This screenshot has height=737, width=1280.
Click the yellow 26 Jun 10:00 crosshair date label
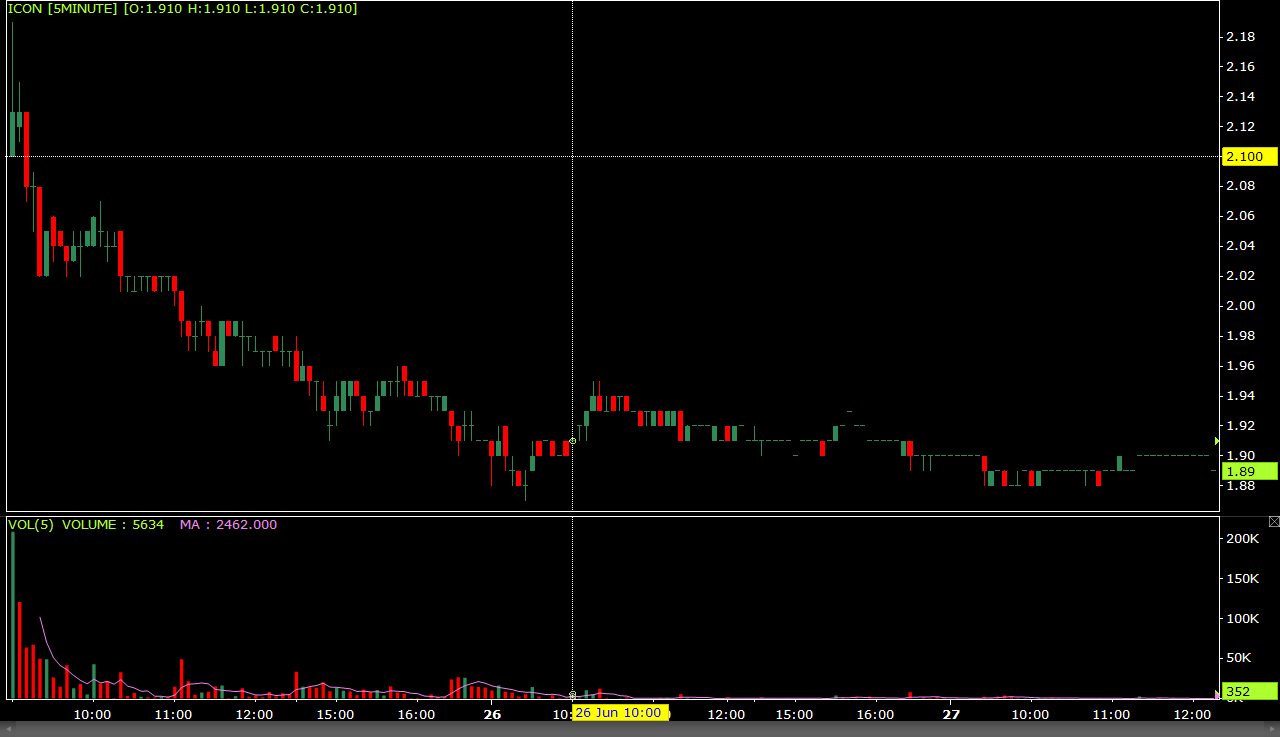[x=619, y=713]
